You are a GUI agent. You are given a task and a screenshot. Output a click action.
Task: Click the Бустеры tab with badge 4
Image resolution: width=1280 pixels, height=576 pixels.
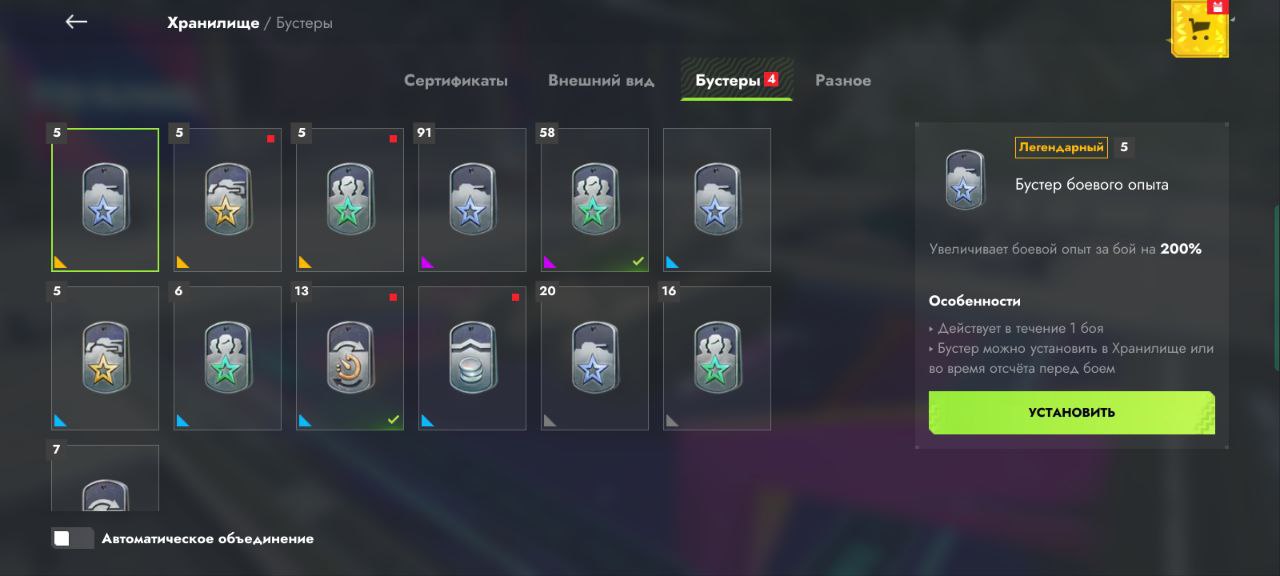tap(737, 80)
